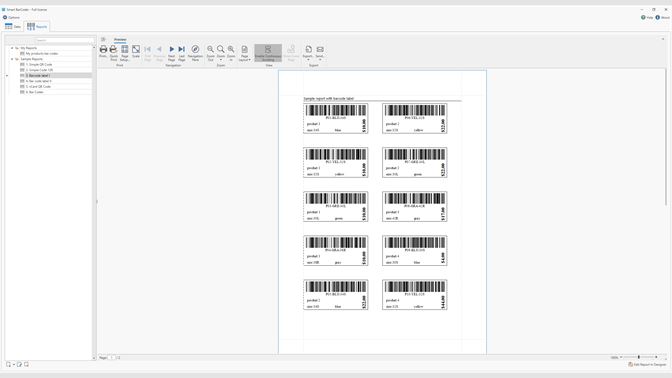
Task: Click the collapse ribbon arrow at top right
Action: pyautogui.click(x=663, y=39)
